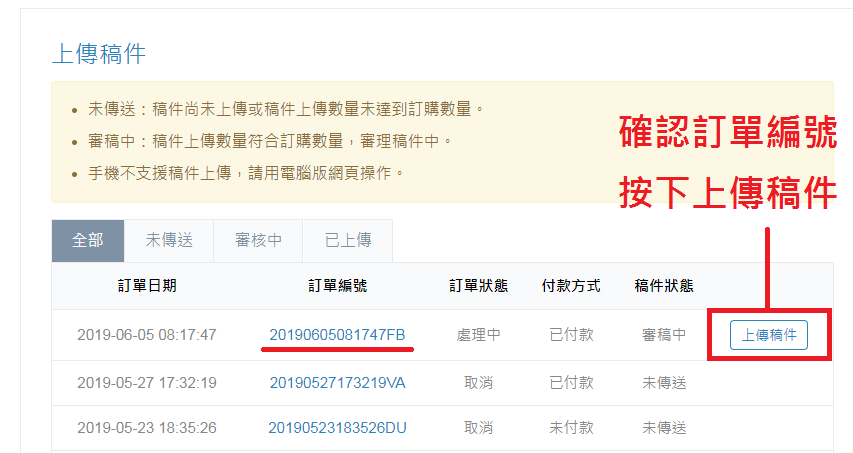The width and height of the screenshot is (853, 453).
Task: Click the 審稿中 manuscript status cell
Action: coord(664,335)
